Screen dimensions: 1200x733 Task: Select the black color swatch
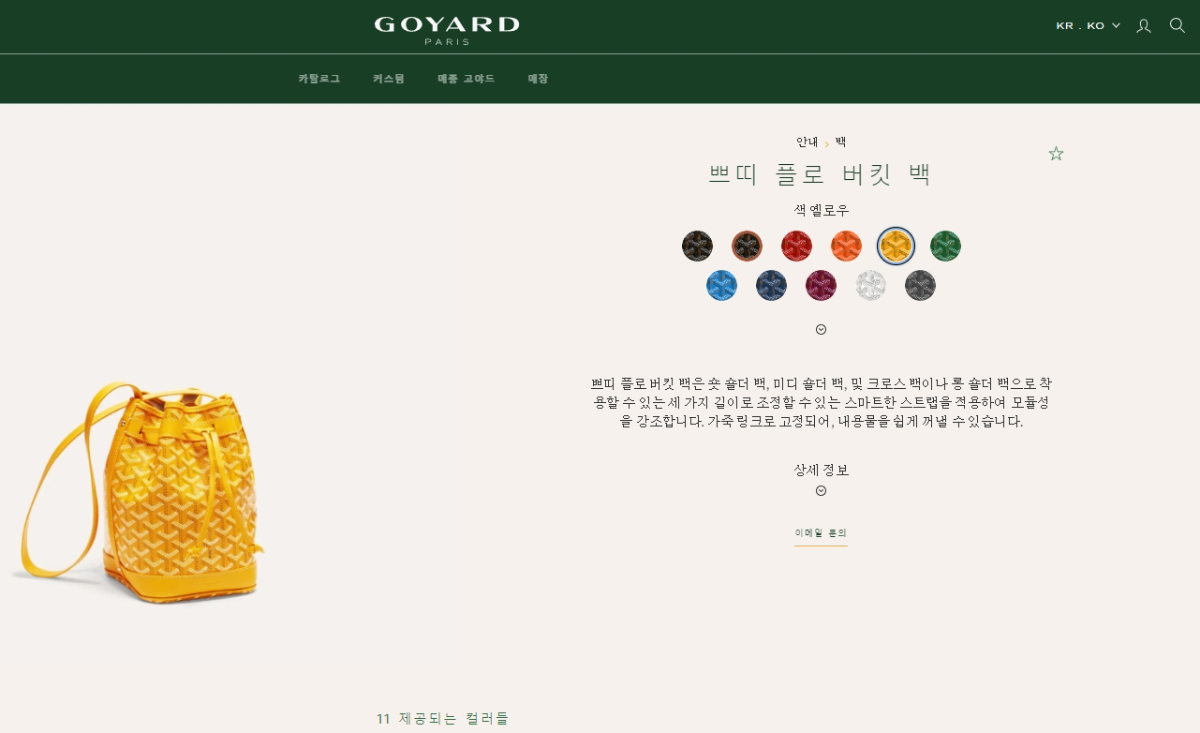[697, 246]
